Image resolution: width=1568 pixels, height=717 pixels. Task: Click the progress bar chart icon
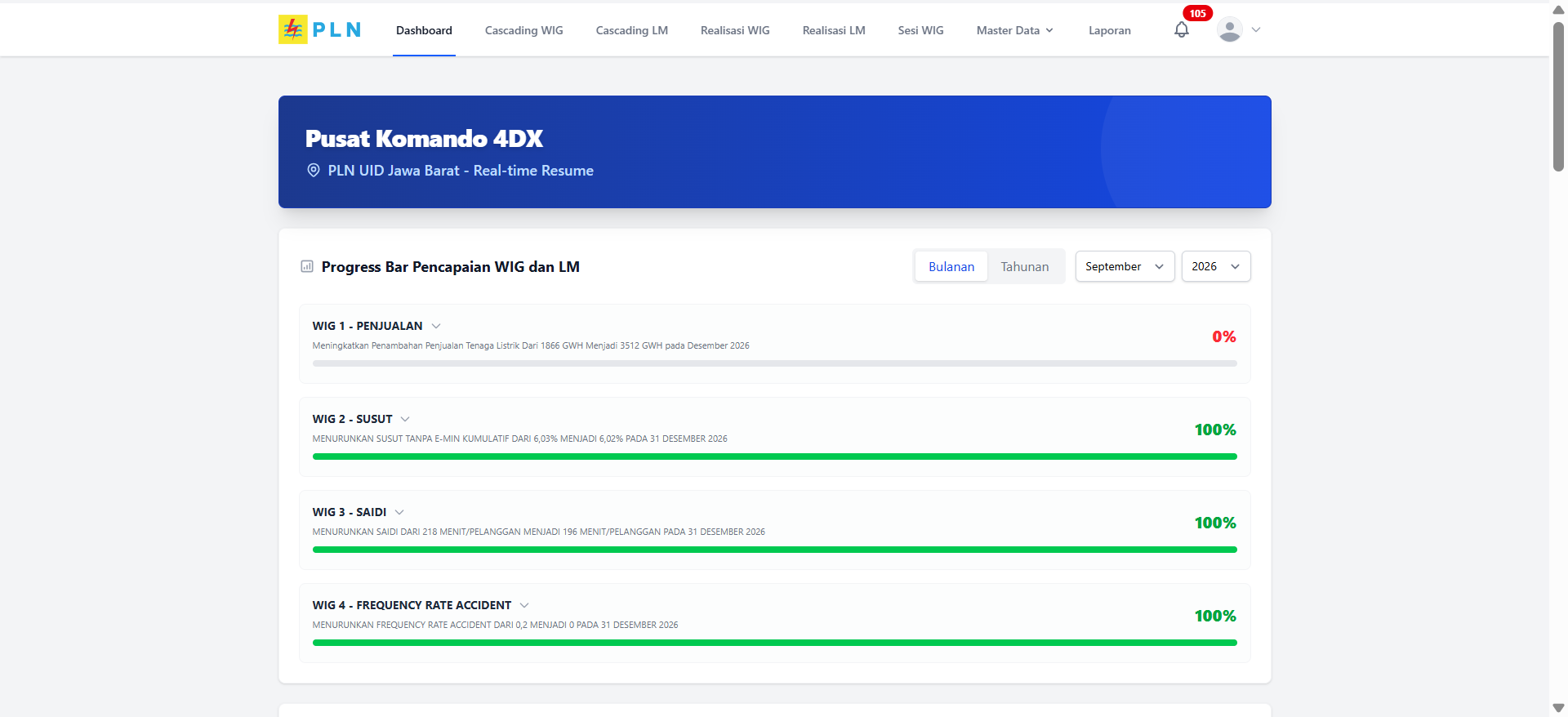(307, 266)
